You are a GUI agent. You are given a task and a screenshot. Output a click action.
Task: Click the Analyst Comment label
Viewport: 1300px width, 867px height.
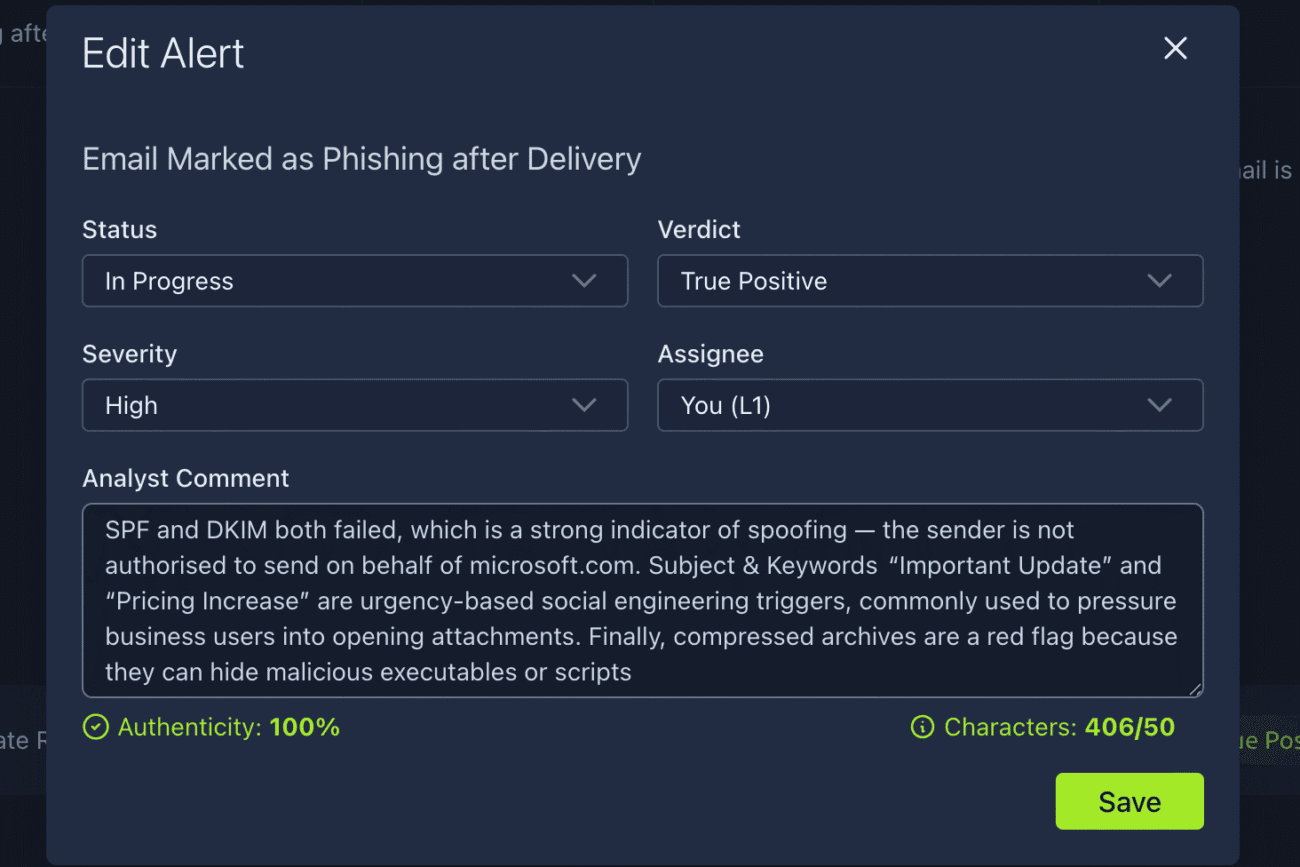pos(186,478)
